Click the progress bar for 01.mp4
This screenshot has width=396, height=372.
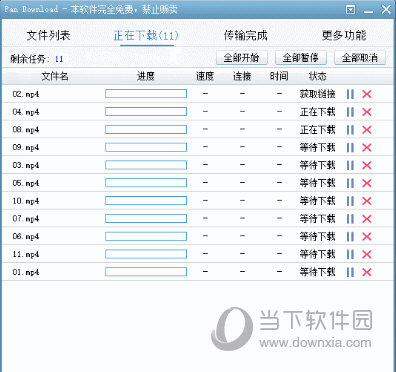[x=146, y=272]
